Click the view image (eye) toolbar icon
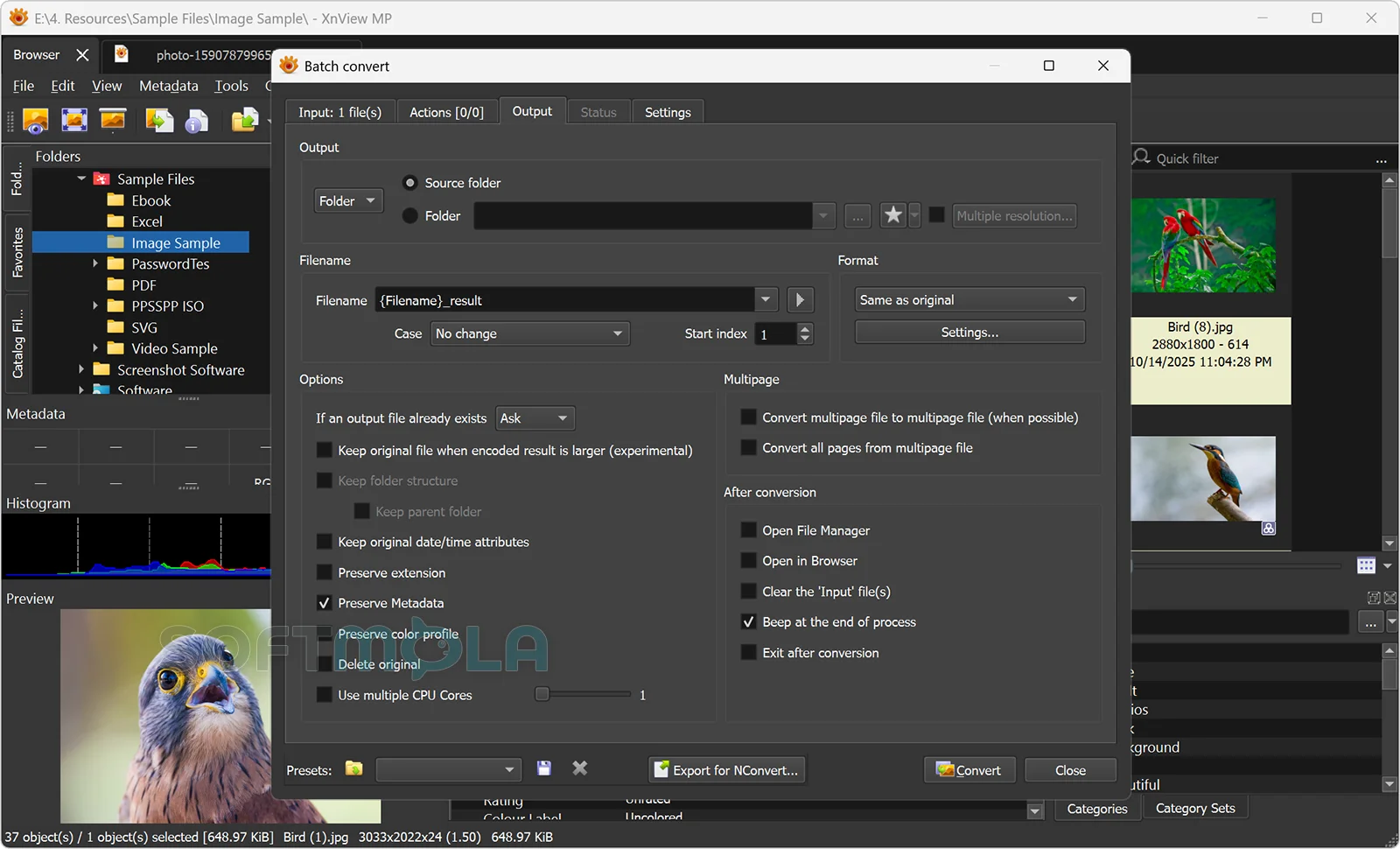This screenshot has height=849, width=1400. click(x=36, y=120)
